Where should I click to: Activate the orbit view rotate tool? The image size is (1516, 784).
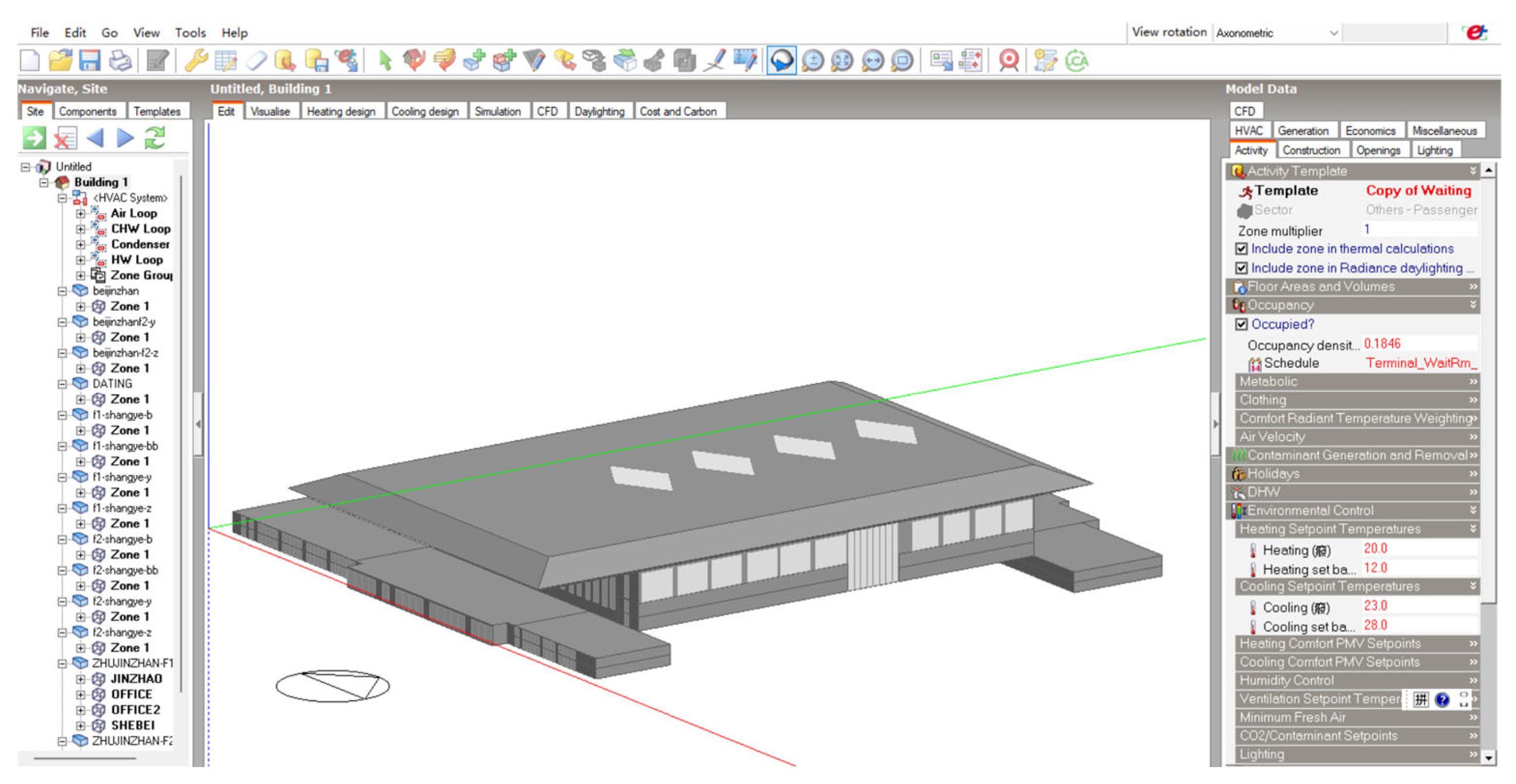tap(782, 61)
